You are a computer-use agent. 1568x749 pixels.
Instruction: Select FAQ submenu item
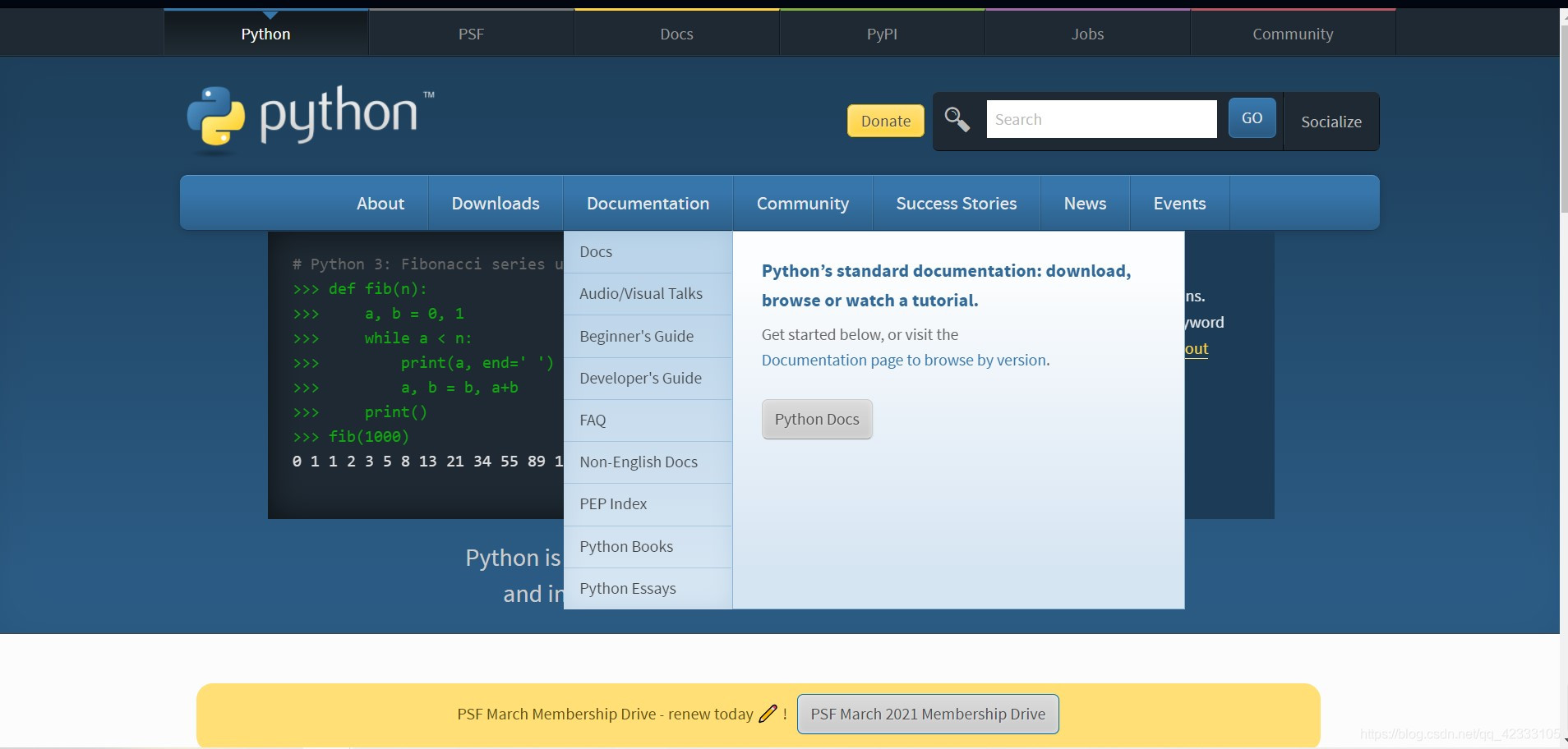coord(648,420)
